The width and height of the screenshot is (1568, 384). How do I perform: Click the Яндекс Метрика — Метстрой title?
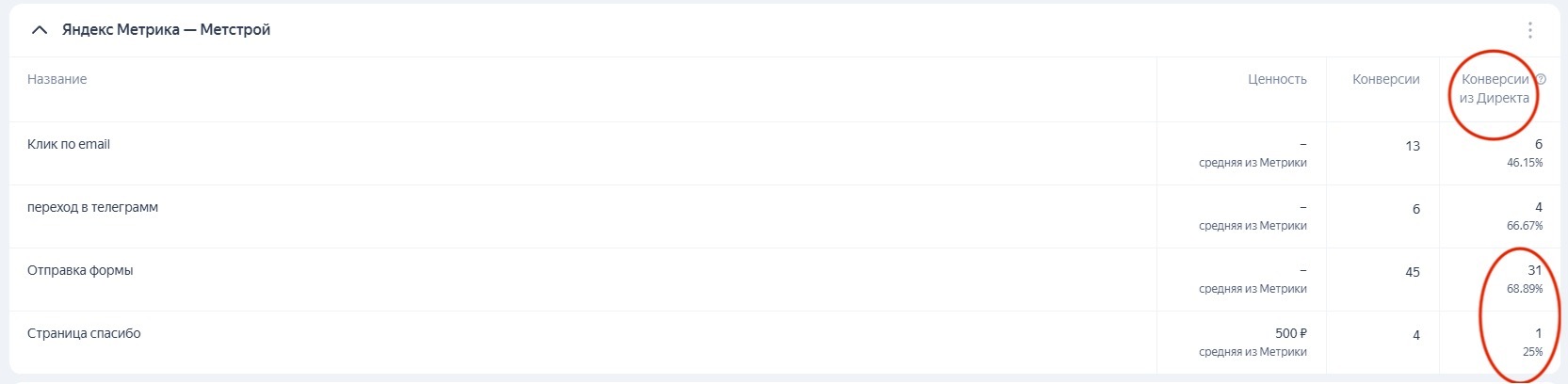coord(166,30)
